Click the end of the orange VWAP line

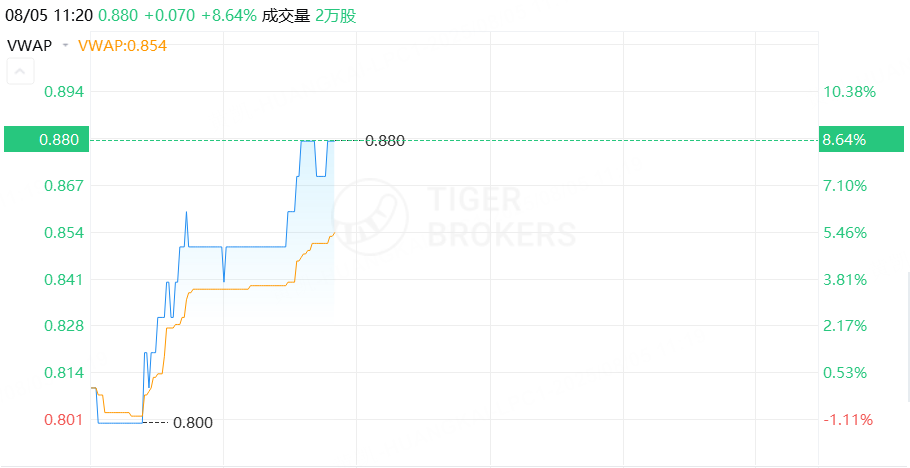point(334,233)
